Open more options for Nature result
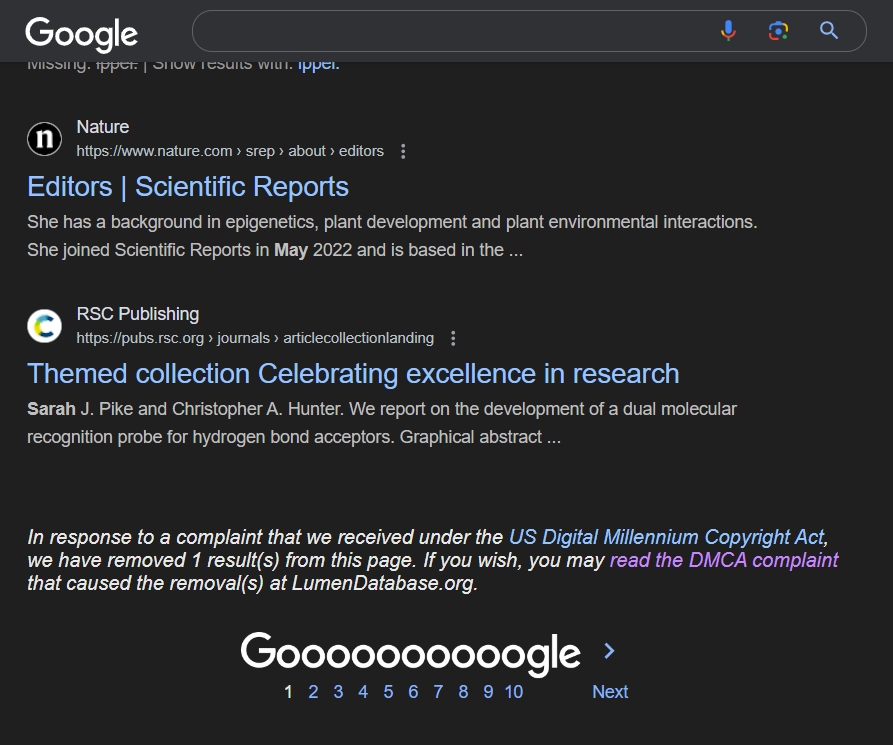893x745 pixels. click(x=403, y=152)
